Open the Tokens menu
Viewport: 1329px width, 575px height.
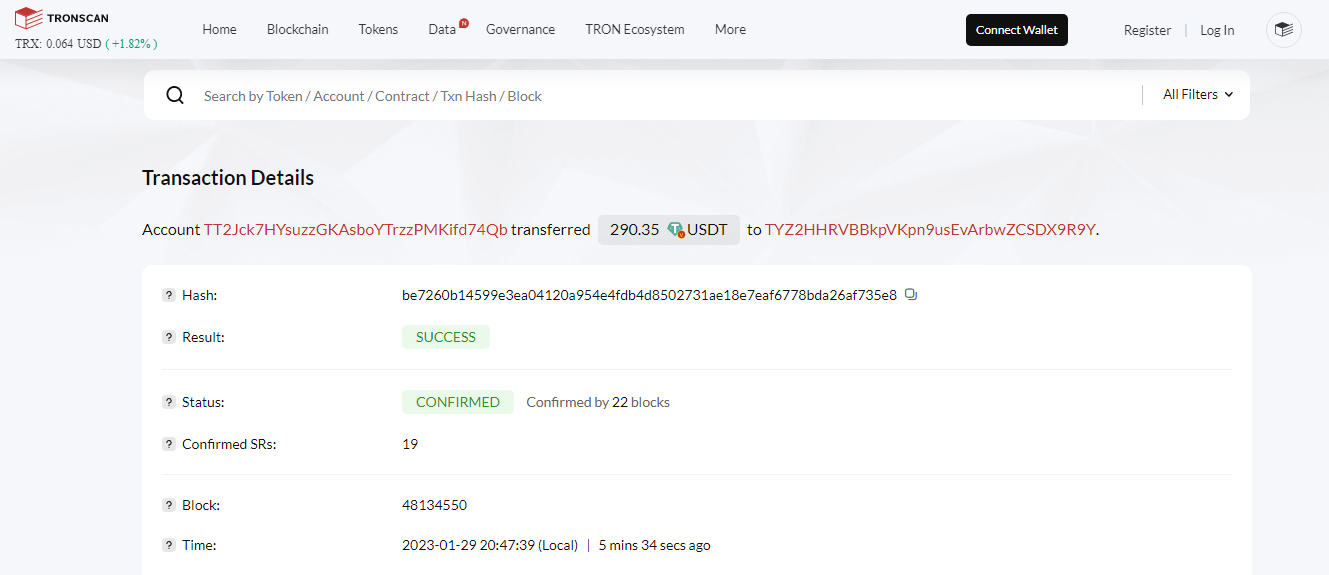[x=378, y=30]
